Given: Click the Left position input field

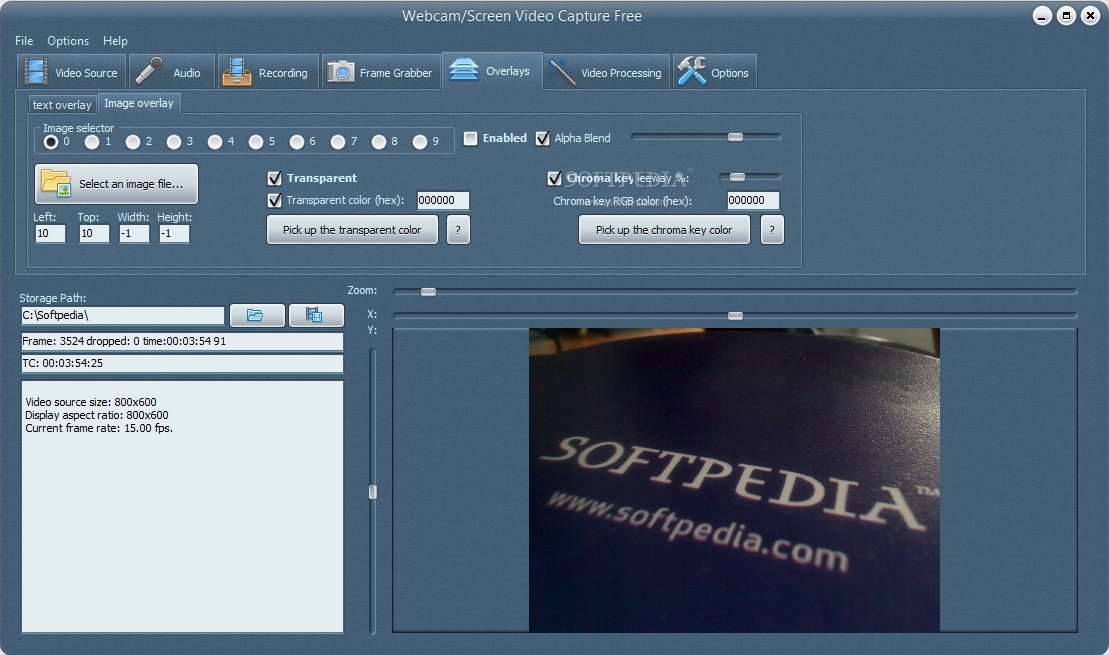Looking at the screenshot, I should [50, 233].
